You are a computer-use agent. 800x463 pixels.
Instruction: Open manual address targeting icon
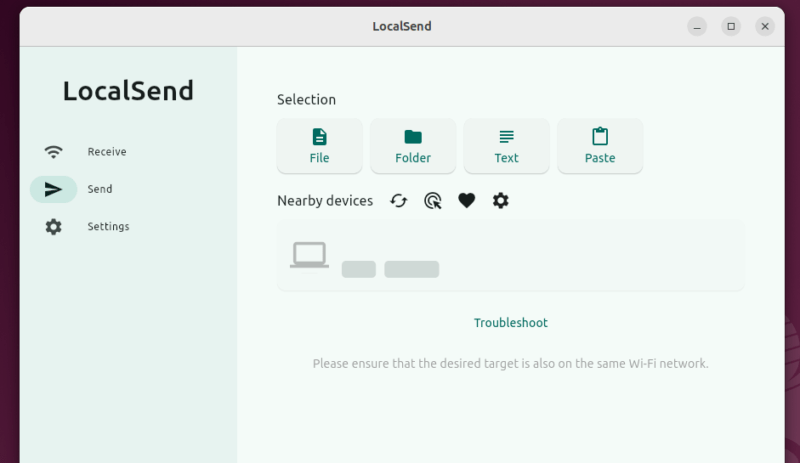(x=433, y=201)
